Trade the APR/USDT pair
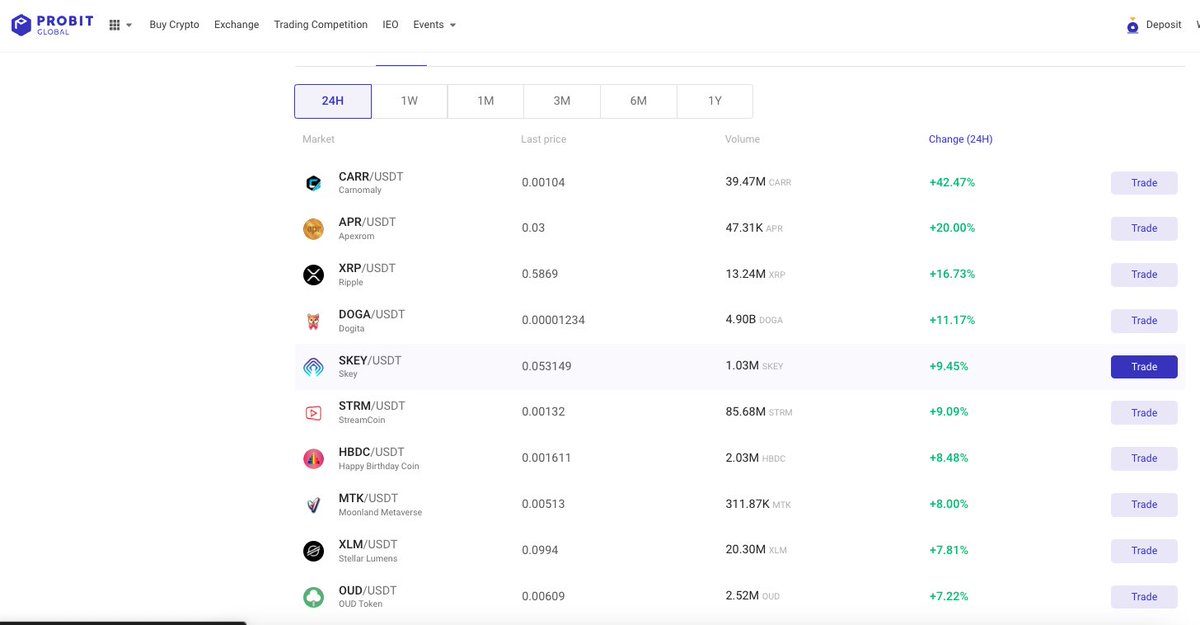1200x625 pixels. point(1144,229)
